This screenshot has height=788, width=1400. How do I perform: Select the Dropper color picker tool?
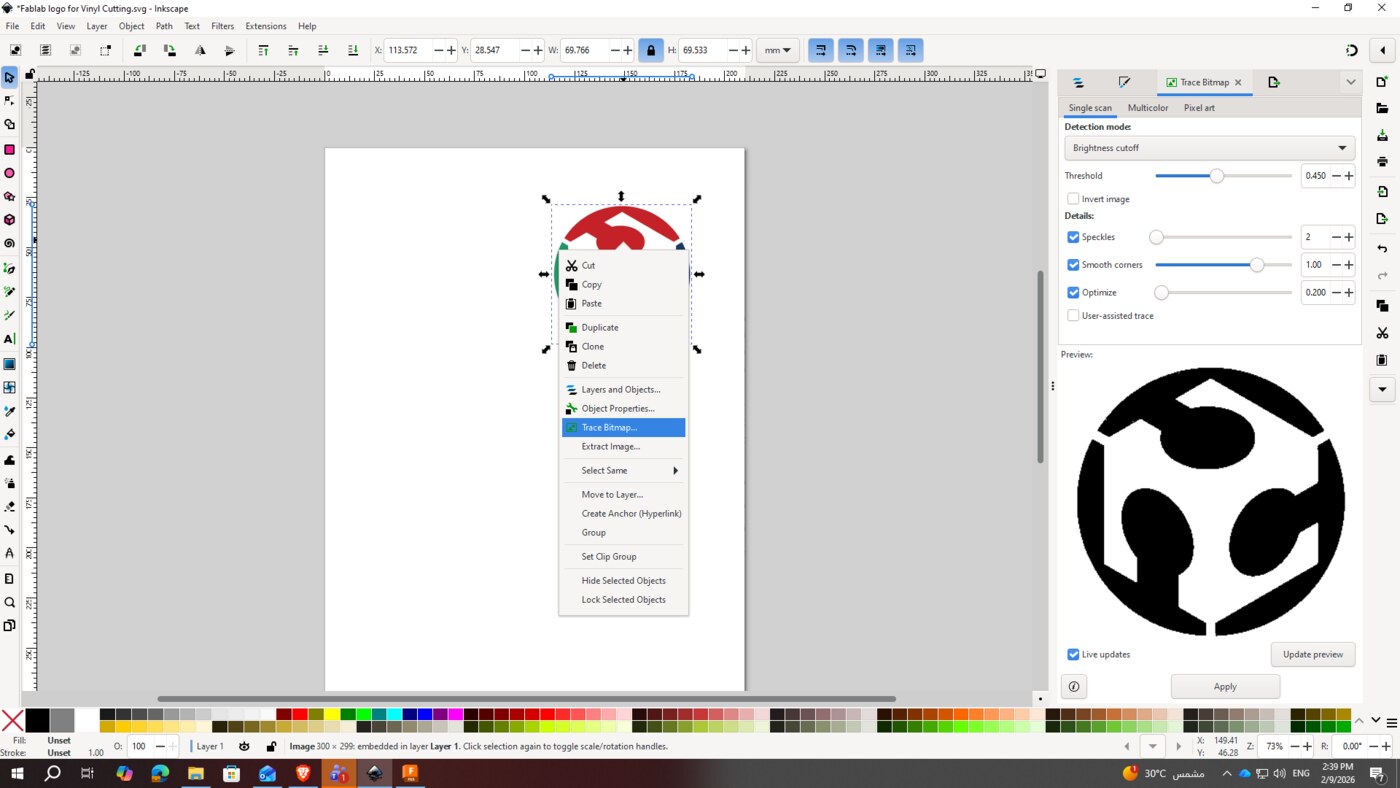9,411
